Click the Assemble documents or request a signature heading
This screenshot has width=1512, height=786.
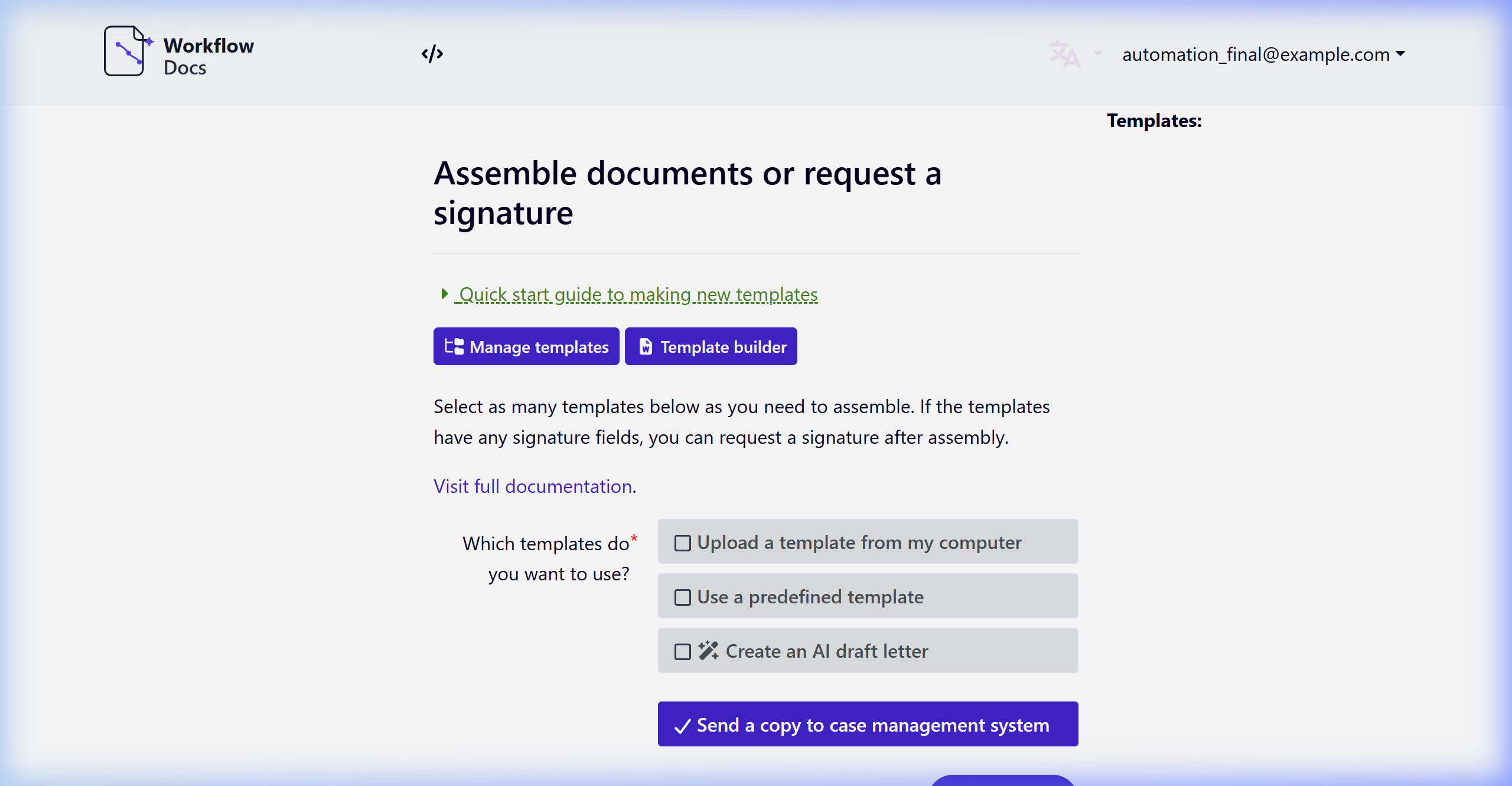click(x=687, y=193)
